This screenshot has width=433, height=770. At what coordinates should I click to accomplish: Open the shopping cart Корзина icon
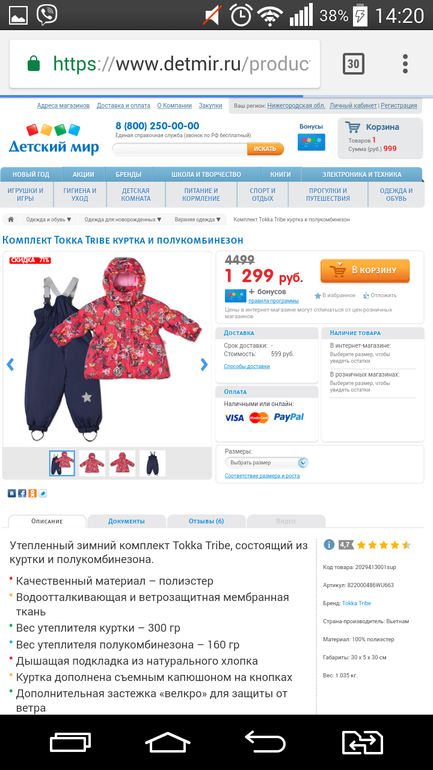(352, 127)
